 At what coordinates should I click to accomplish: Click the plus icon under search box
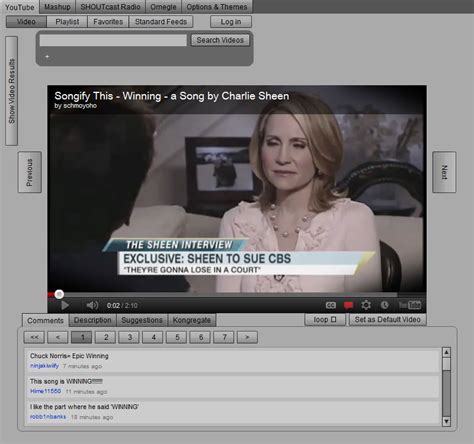point(47,57)
